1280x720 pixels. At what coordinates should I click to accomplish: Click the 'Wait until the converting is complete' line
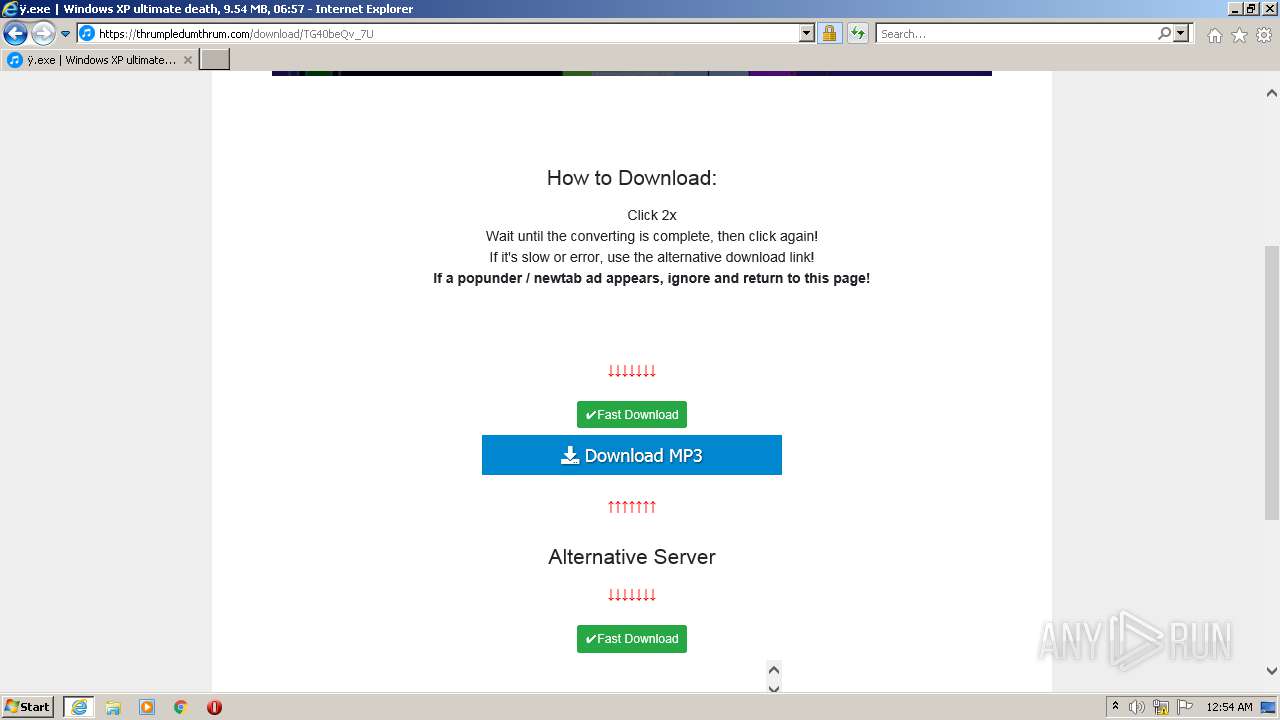tap(652, 236)
